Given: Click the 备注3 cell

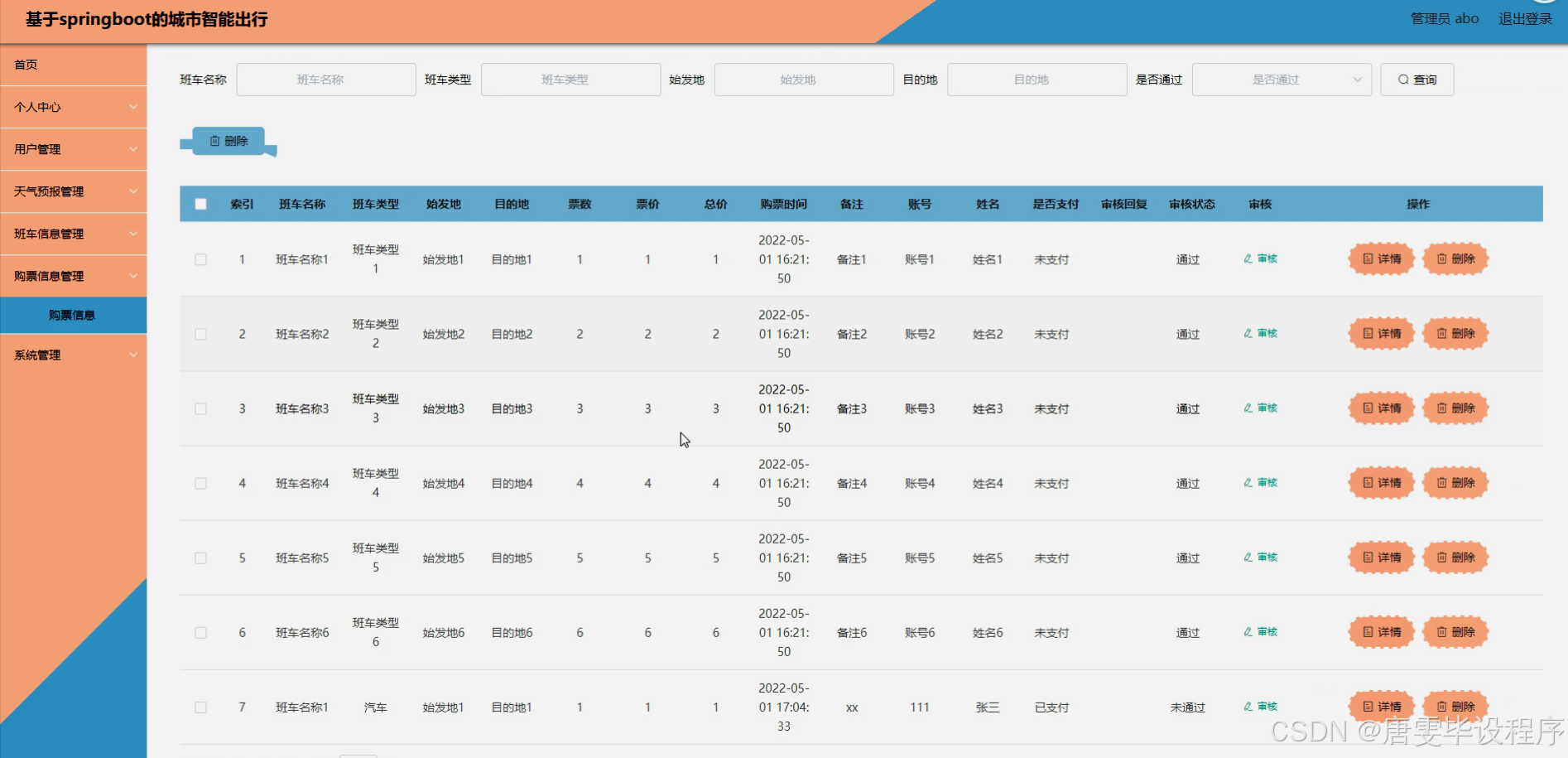Looking at the screenshot, I should (x=852, y=408).
